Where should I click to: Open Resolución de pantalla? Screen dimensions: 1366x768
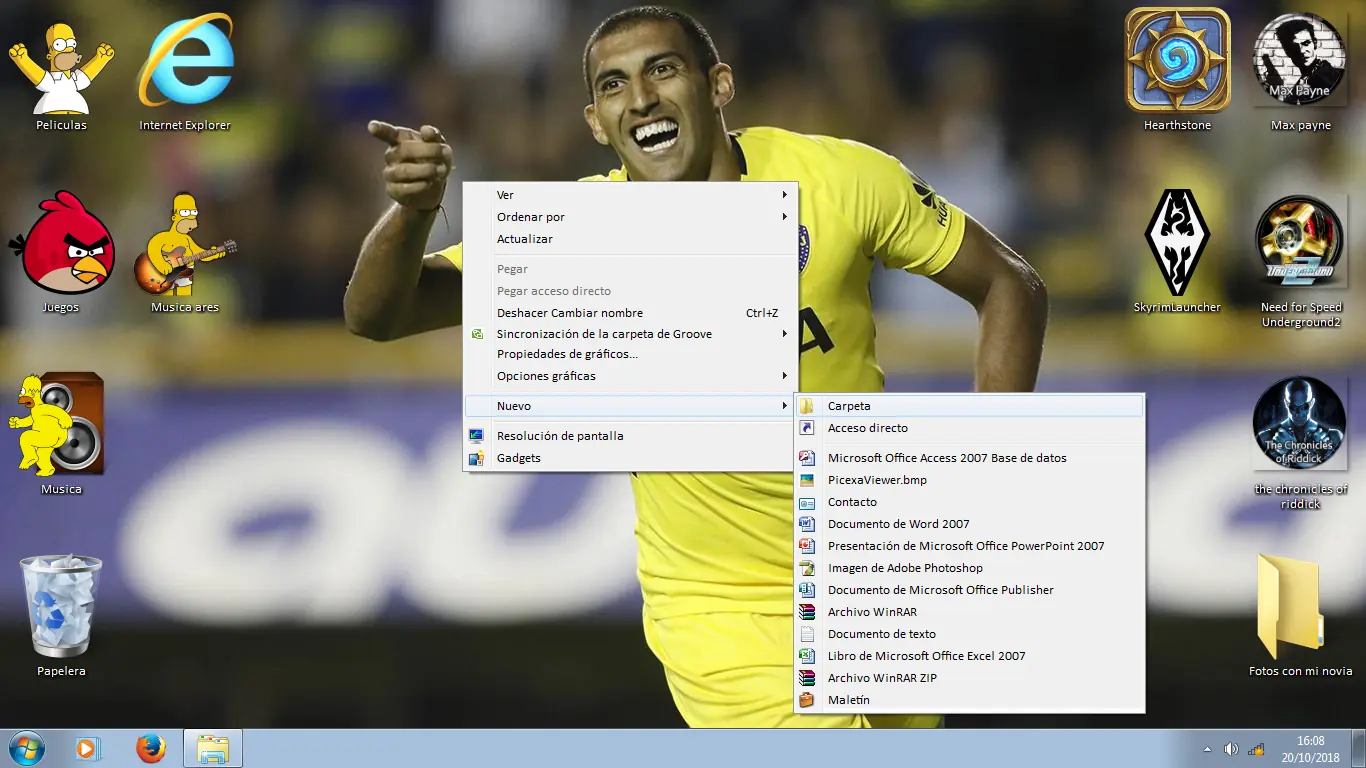point(630,436)
